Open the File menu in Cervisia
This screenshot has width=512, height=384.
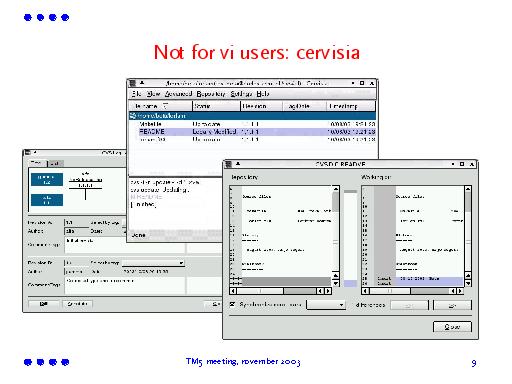[136, 94]
